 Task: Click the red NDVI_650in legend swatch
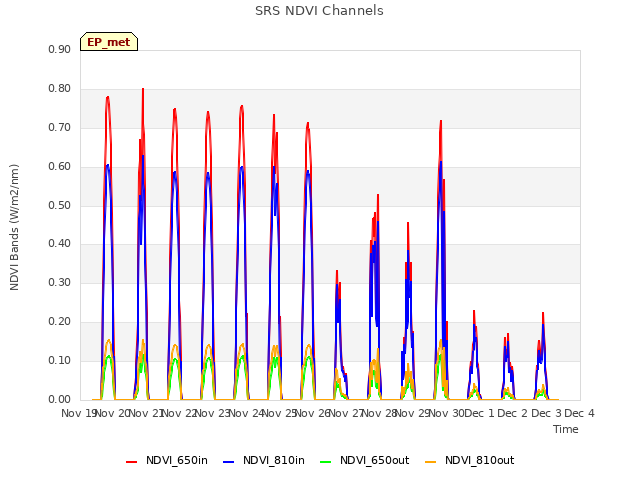(131, 461)
